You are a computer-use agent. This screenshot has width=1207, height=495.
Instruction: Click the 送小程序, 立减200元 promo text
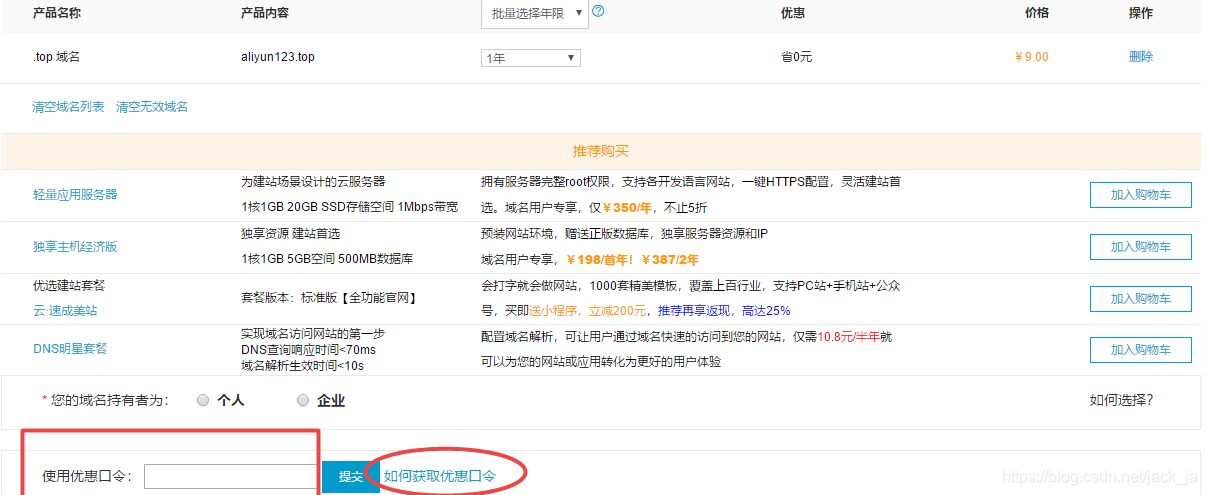[x=588, y=311]
